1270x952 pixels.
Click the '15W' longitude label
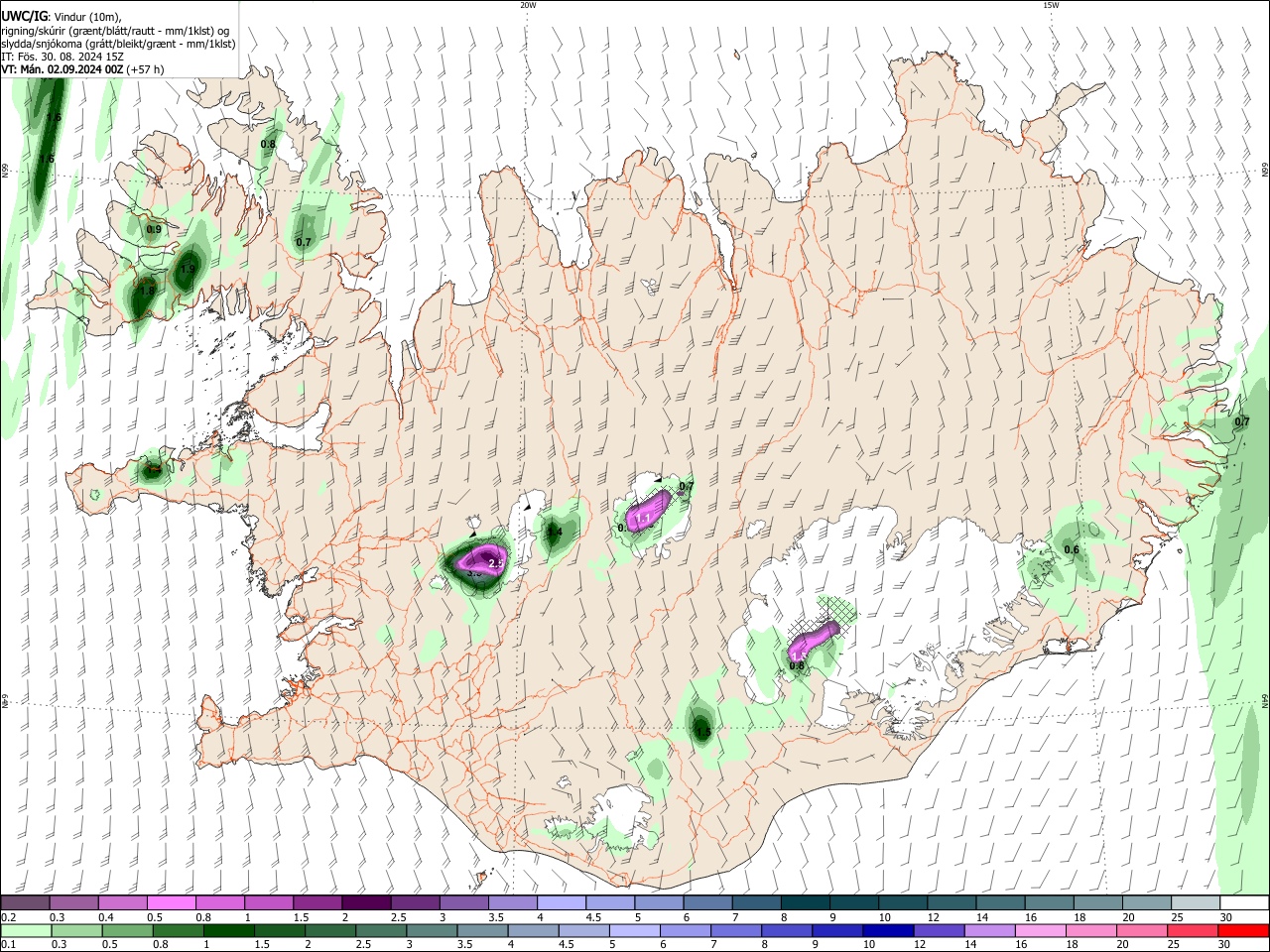(1051, 5)
